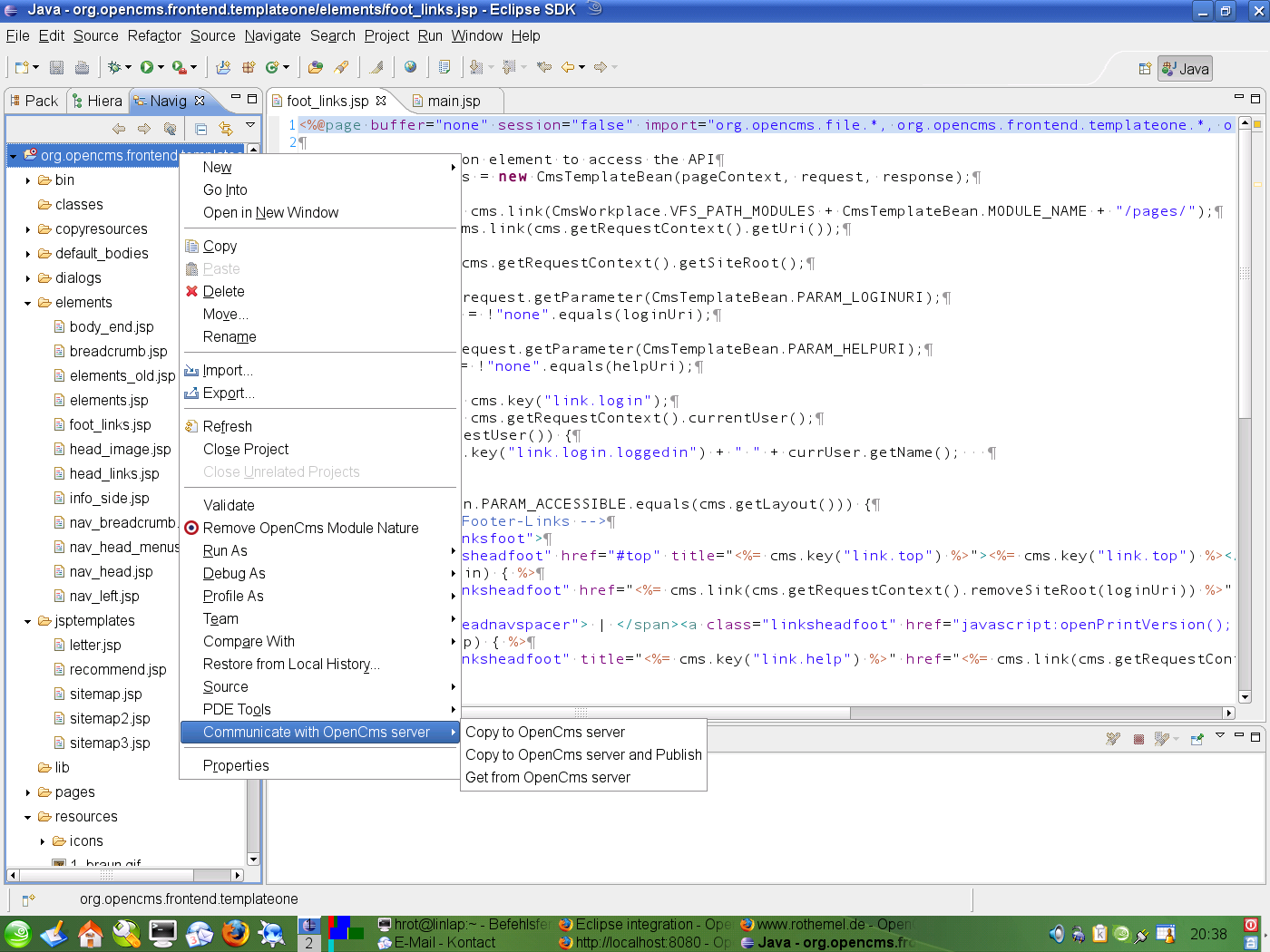Image resolution: width=1270 pixels, height=952 pixels.
Task: Click the volume speaker tray icon
Action: pyautogui.click(x=1057, y=934)
